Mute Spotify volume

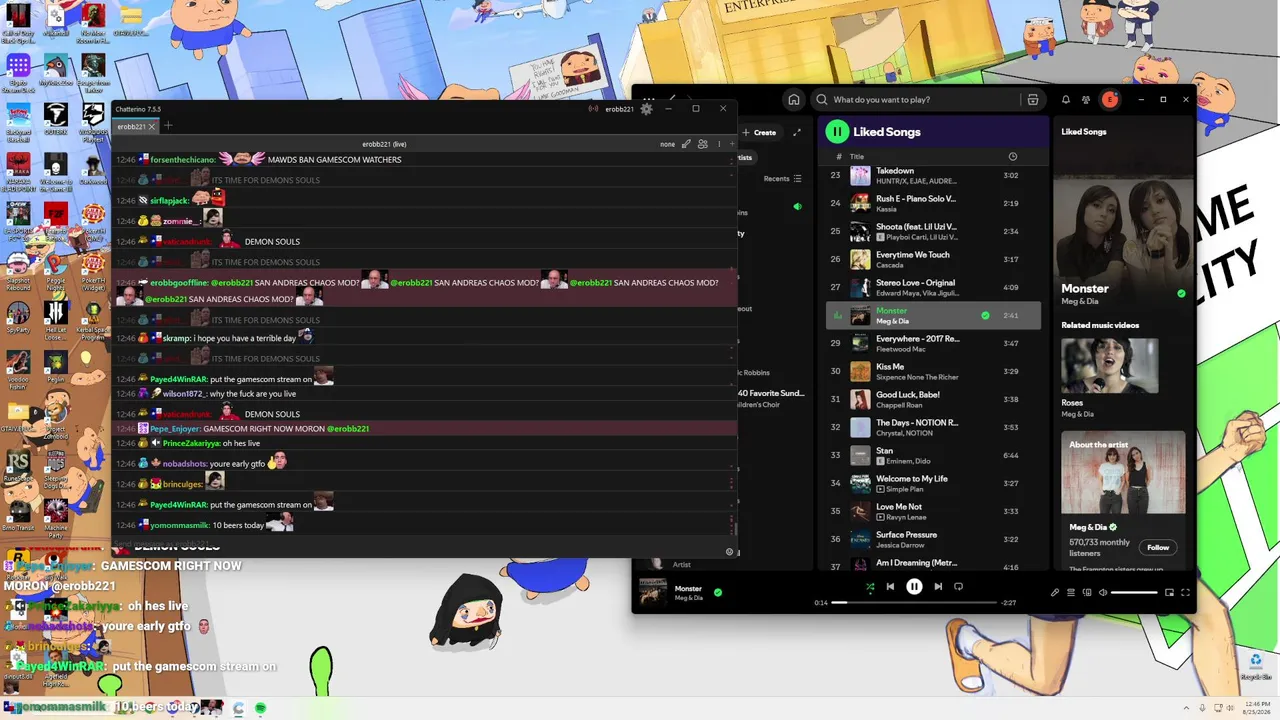tap(1103, 593)
